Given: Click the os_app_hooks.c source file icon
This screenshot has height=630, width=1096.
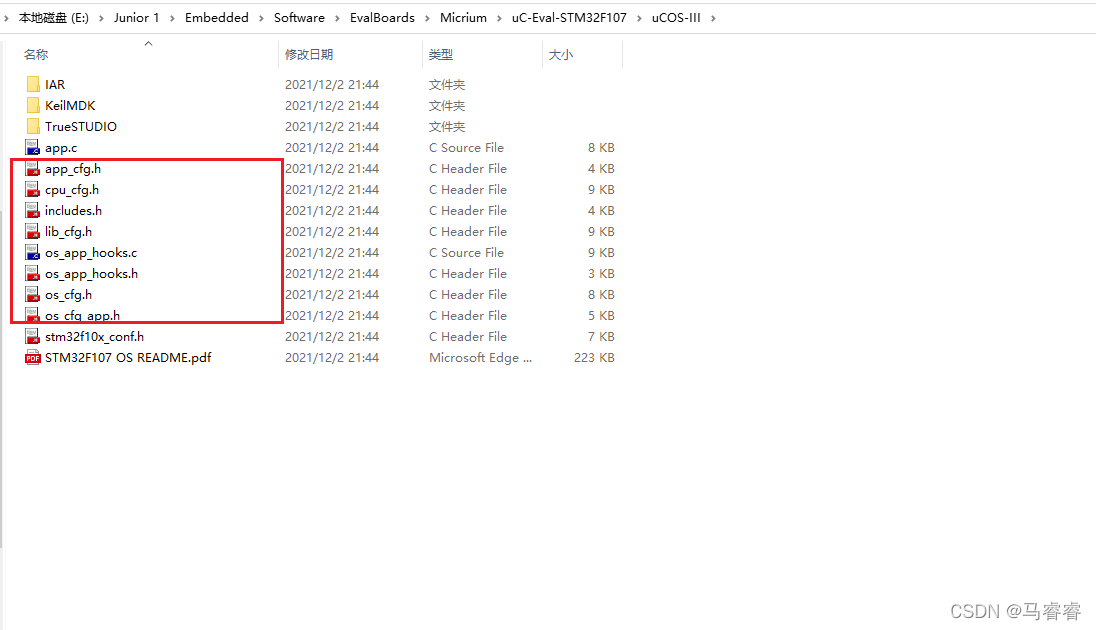Looking at the screenshot, I should pyautogui.click(x=33, y=252).
